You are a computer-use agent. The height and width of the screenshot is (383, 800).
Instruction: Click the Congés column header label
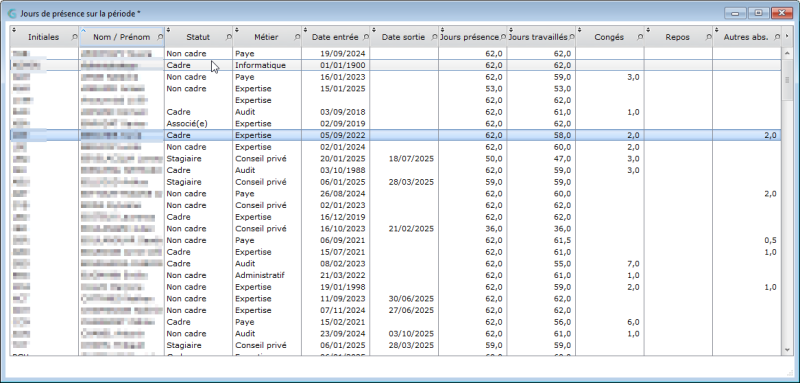[x=609, y=37]
